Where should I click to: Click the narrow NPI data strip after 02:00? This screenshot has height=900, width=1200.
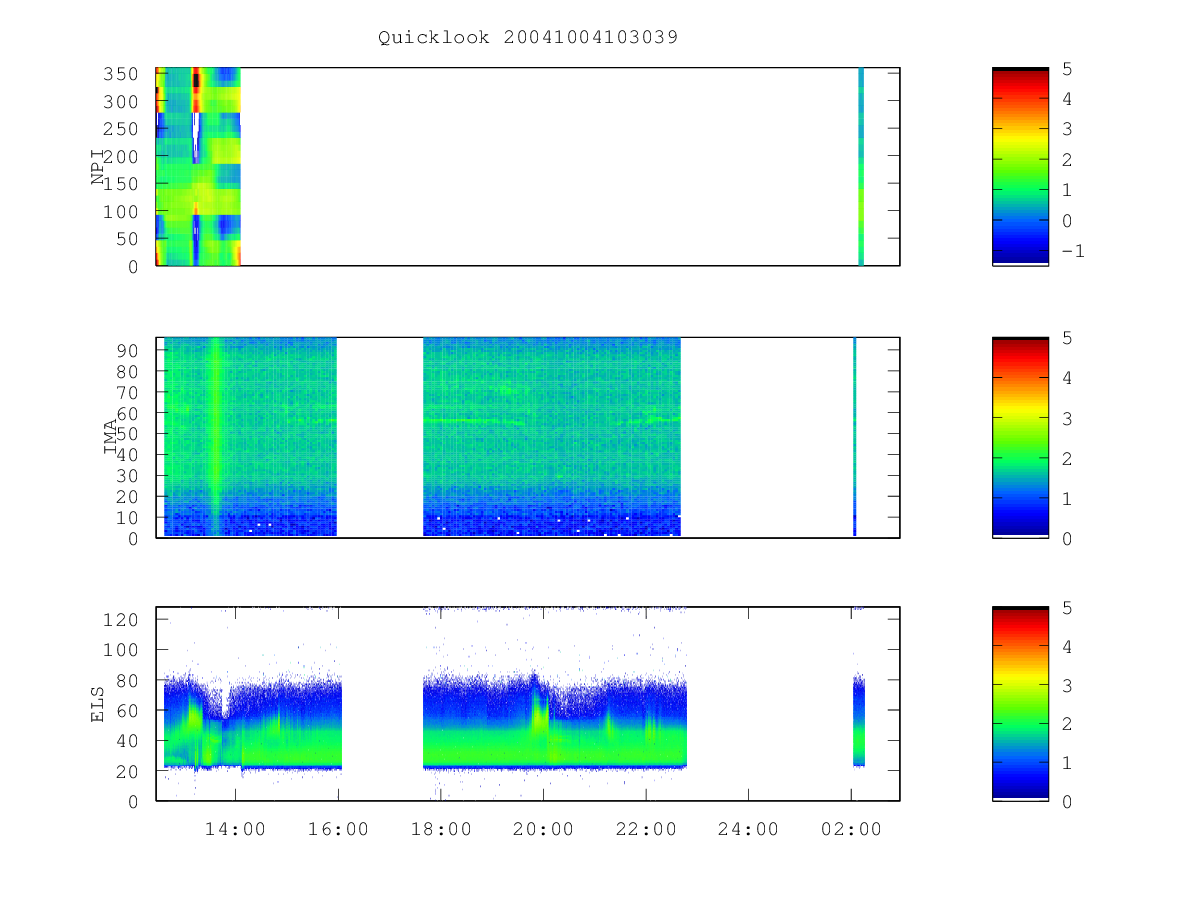[x=861, y=166]
